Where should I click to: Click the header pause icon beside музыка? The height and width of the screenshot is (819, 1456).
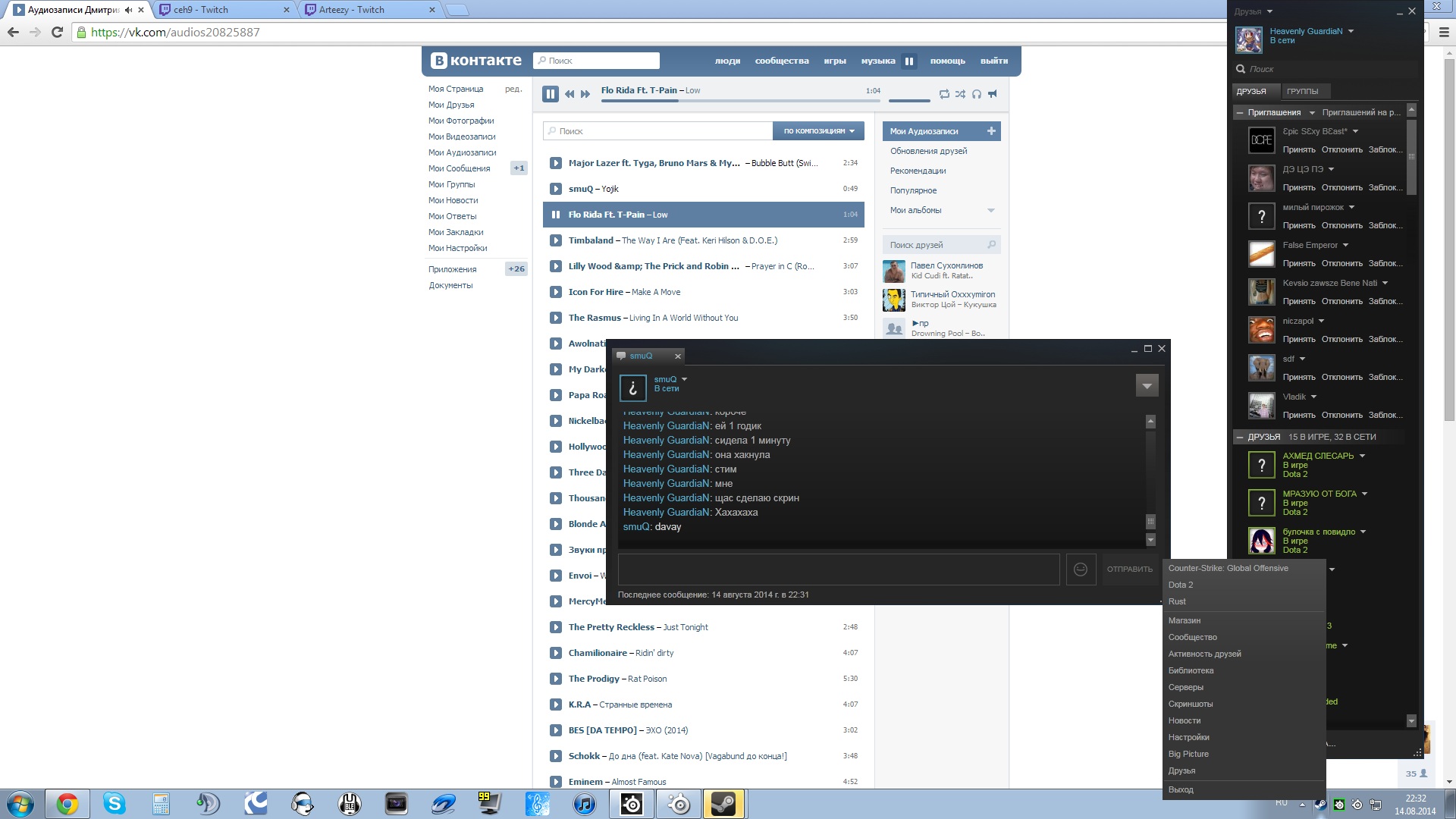(908, 61)
